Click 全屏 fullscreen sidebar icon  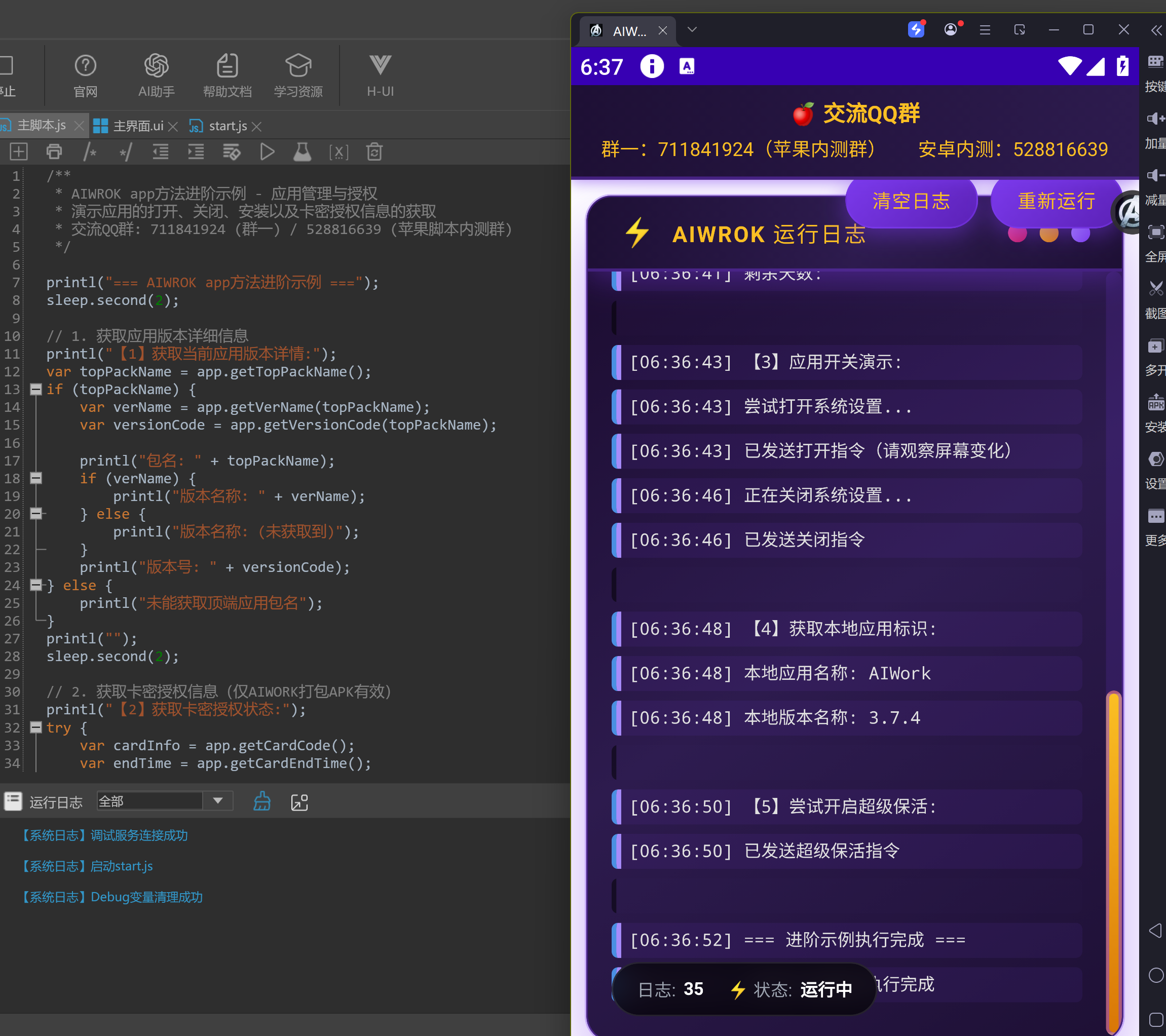(x=1156, y=244)
